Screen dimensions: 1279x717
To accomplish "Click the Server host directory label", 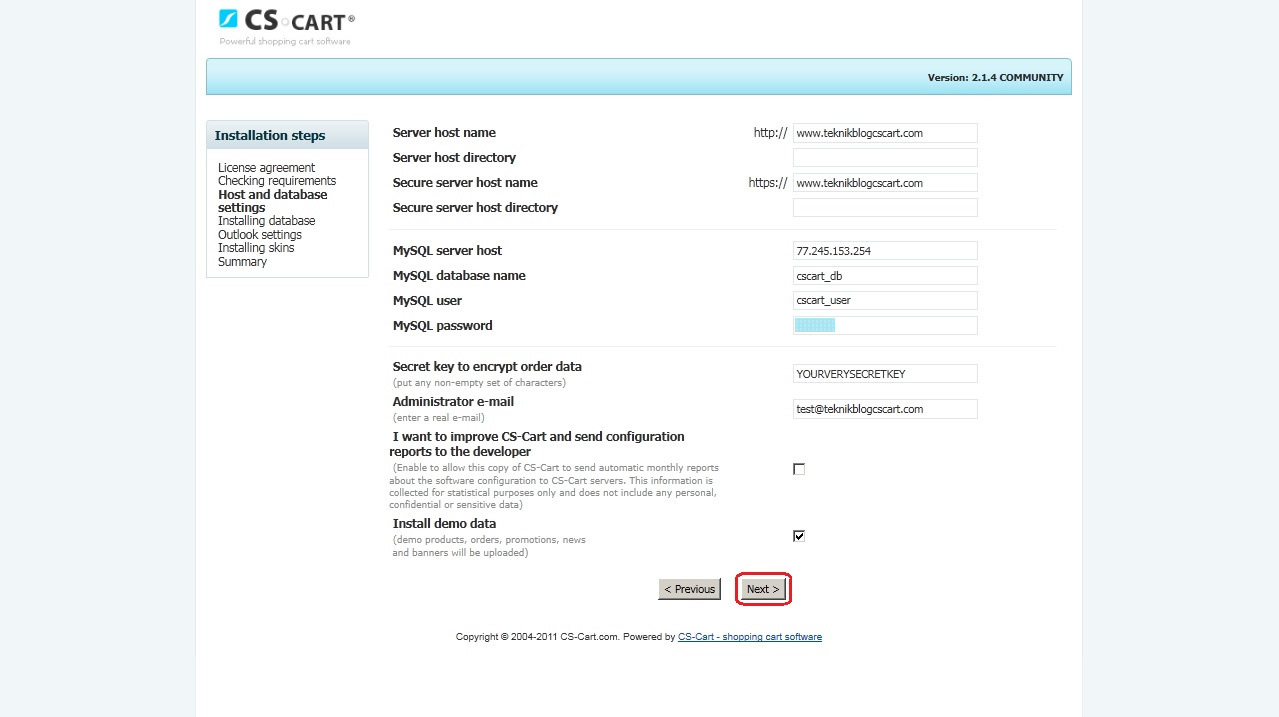I will click(454, 158).
